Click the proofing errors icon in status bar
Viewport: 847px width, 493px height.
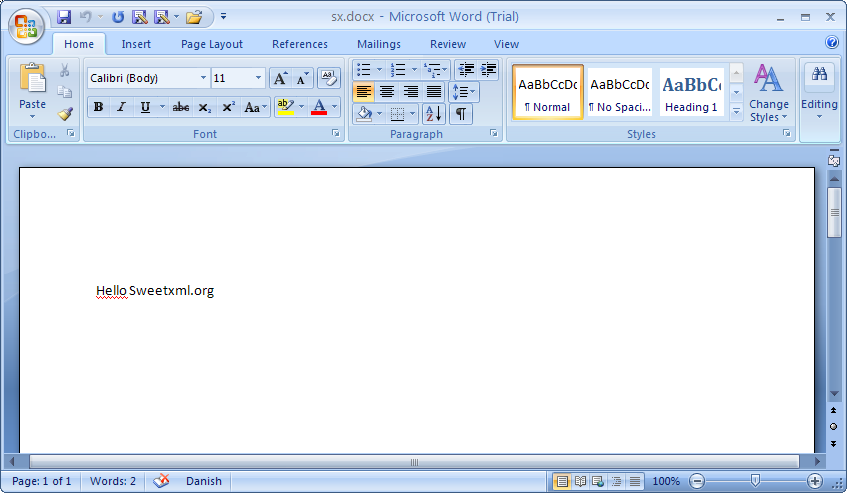coord(161,481)
